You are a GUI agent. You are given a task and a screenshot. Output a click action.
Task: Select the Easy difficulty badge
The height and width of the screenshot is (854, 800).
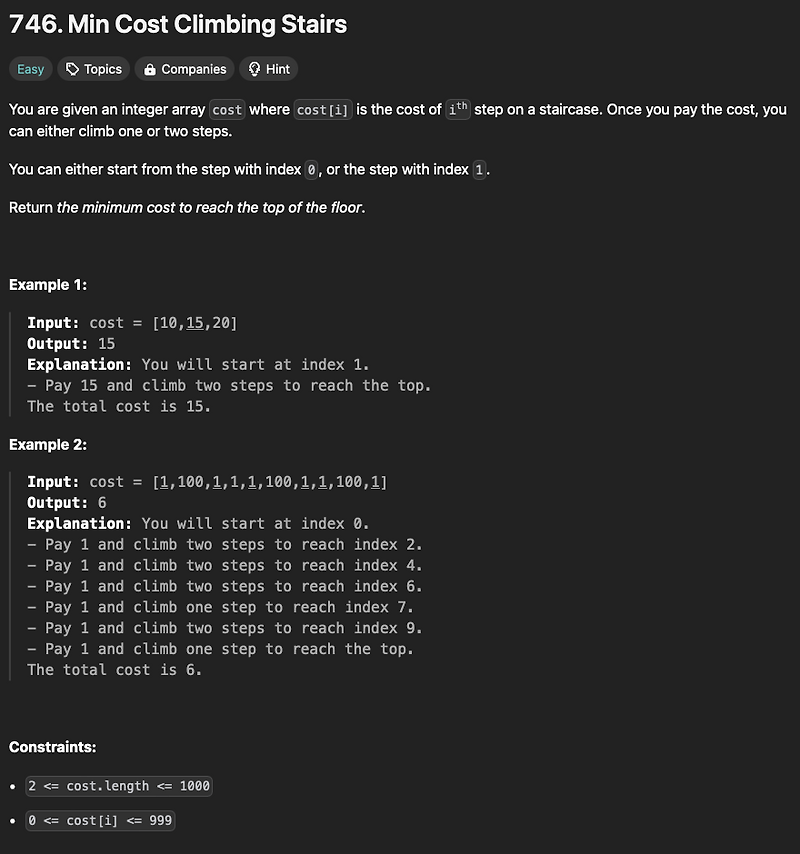[x=30, y=69]
